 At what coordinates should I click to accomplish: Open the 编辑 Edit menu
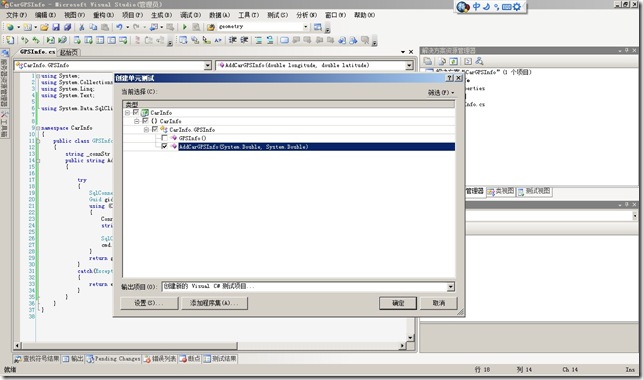(x=45, y=15)
